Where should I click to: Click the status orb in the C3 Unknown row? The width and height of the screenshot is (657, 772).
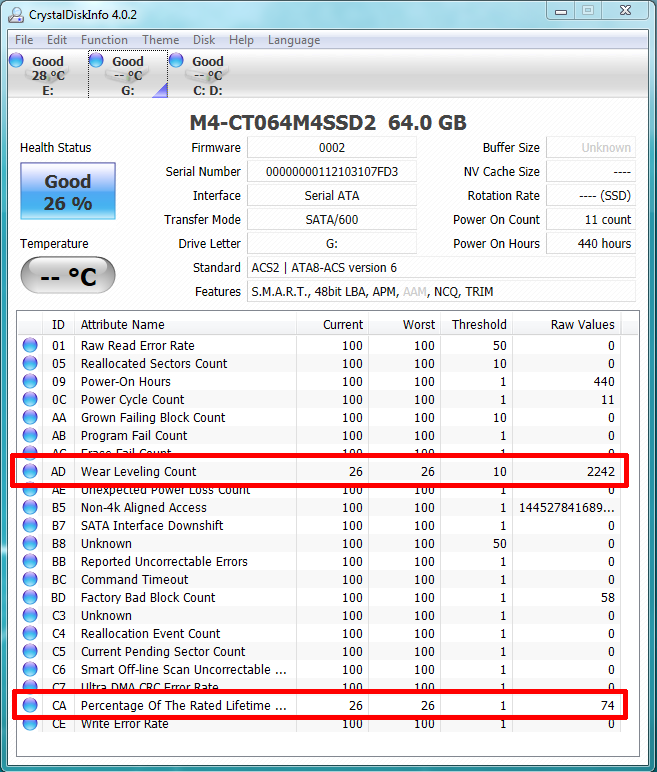click(30, 615)
